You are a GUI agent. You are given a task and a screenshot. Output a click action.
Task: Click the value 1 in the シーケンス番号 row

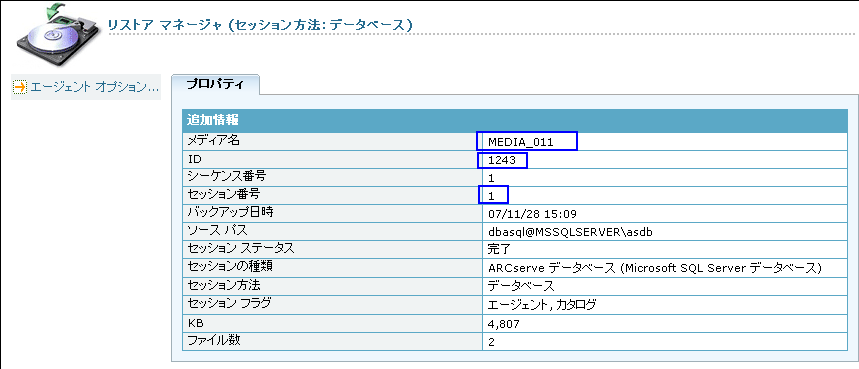(491, 178)
